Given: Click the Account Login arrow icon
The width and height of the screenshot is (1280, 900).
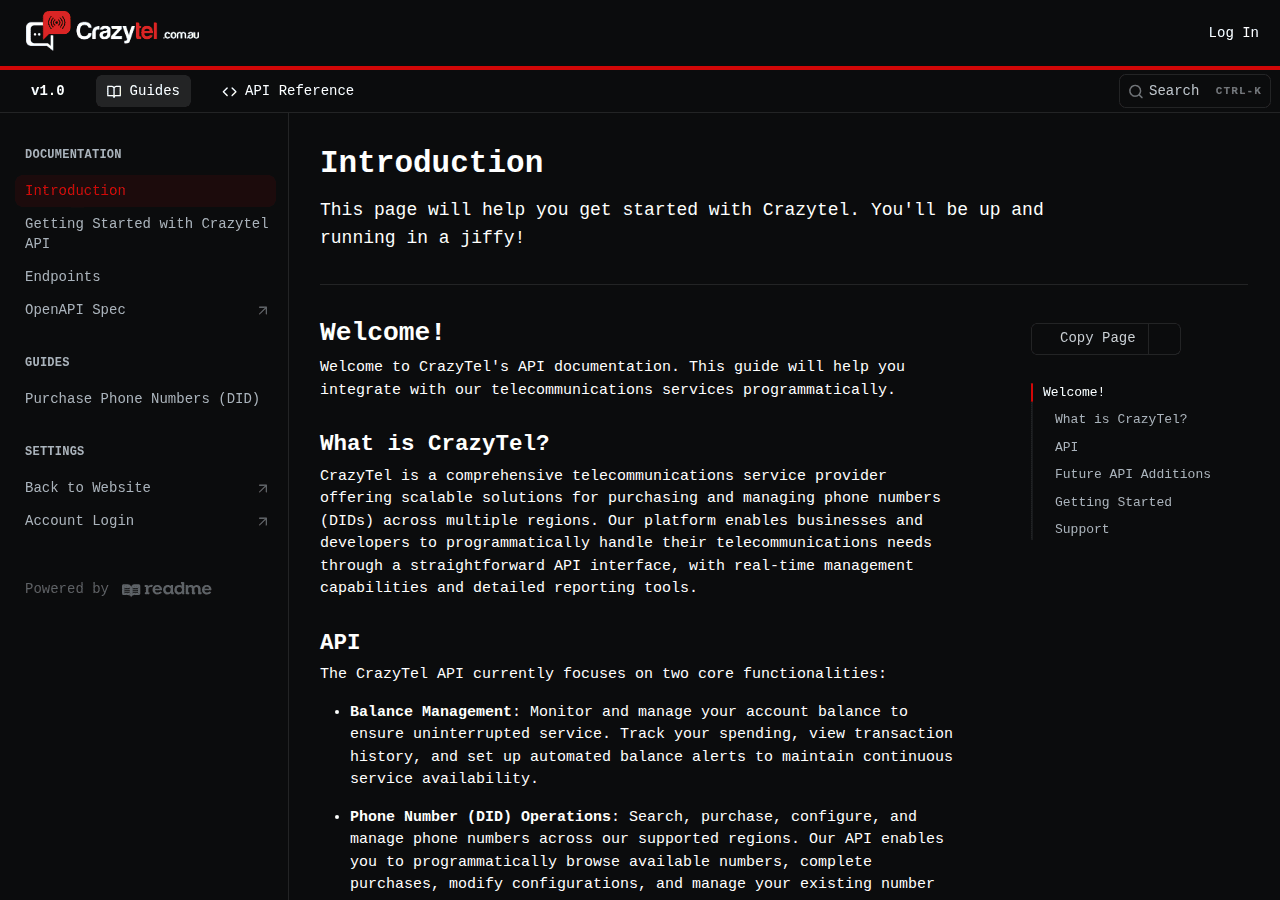Looking at the screenshot, I should point(263,522).
